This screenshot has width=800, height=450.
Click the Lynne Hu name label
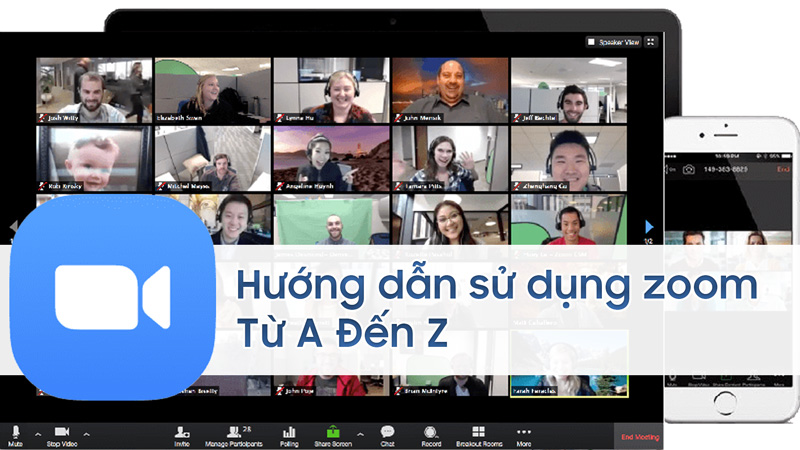pyautogui.click(x=299, y=118)
